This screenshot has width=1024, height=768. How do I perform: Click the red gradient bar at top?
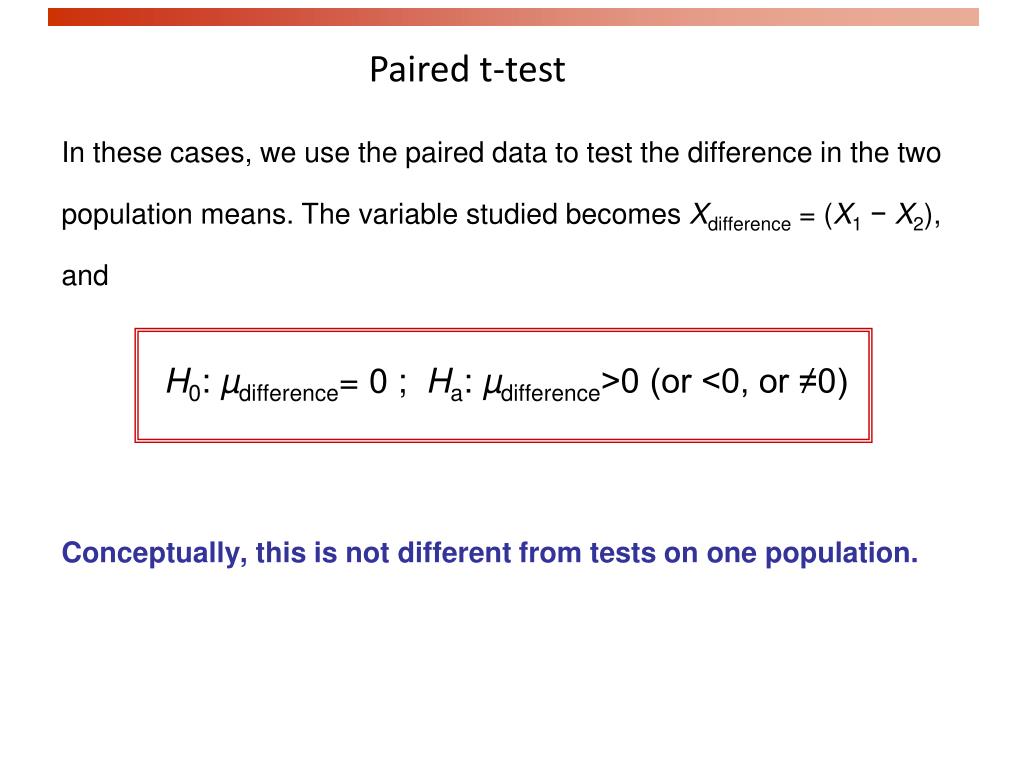pyautogui.click(x=513, y=17)
